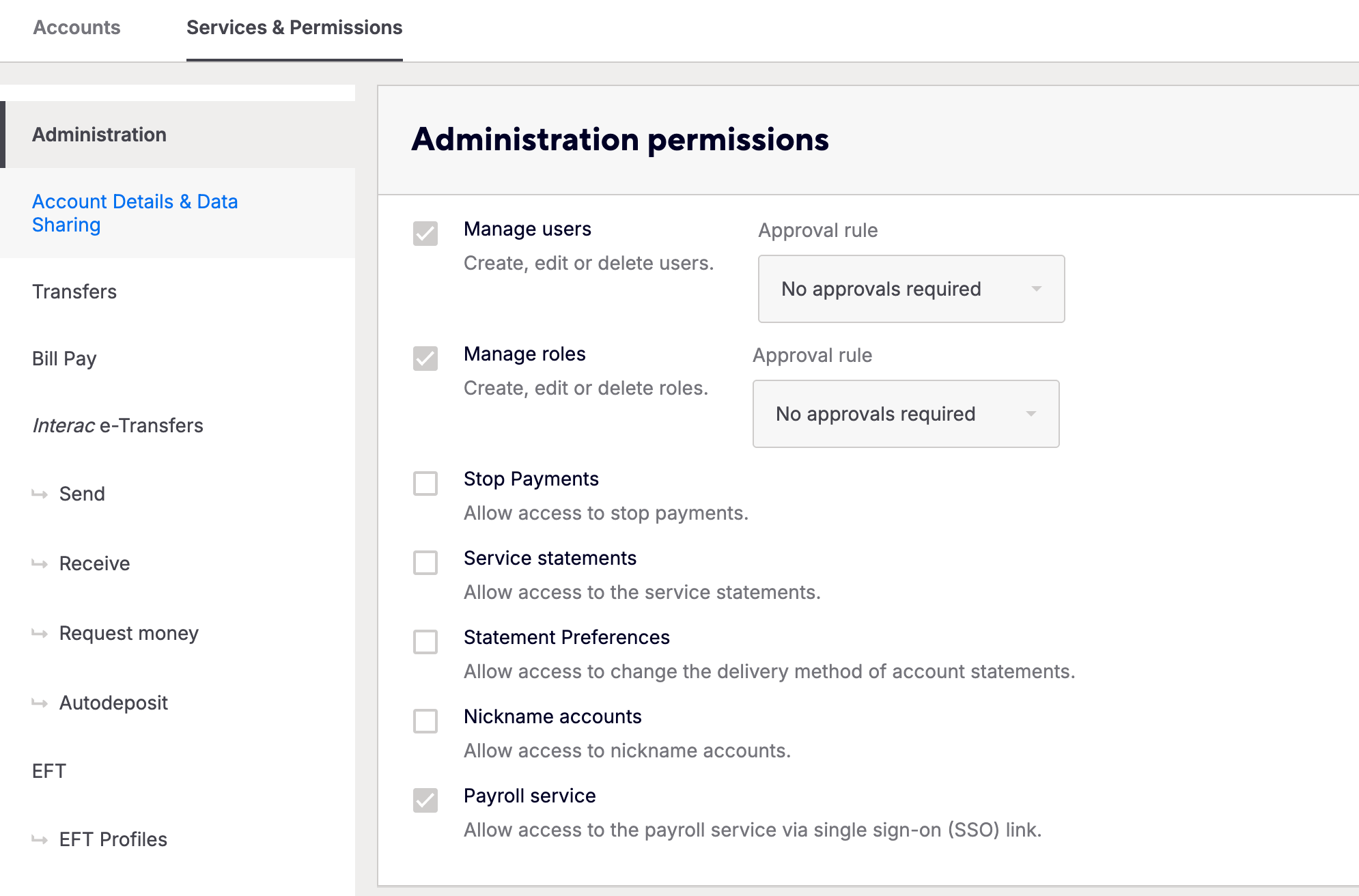Click the Stop Payments label
Viewport: 1359px width, 896px height.
click(x=531, y=479)
